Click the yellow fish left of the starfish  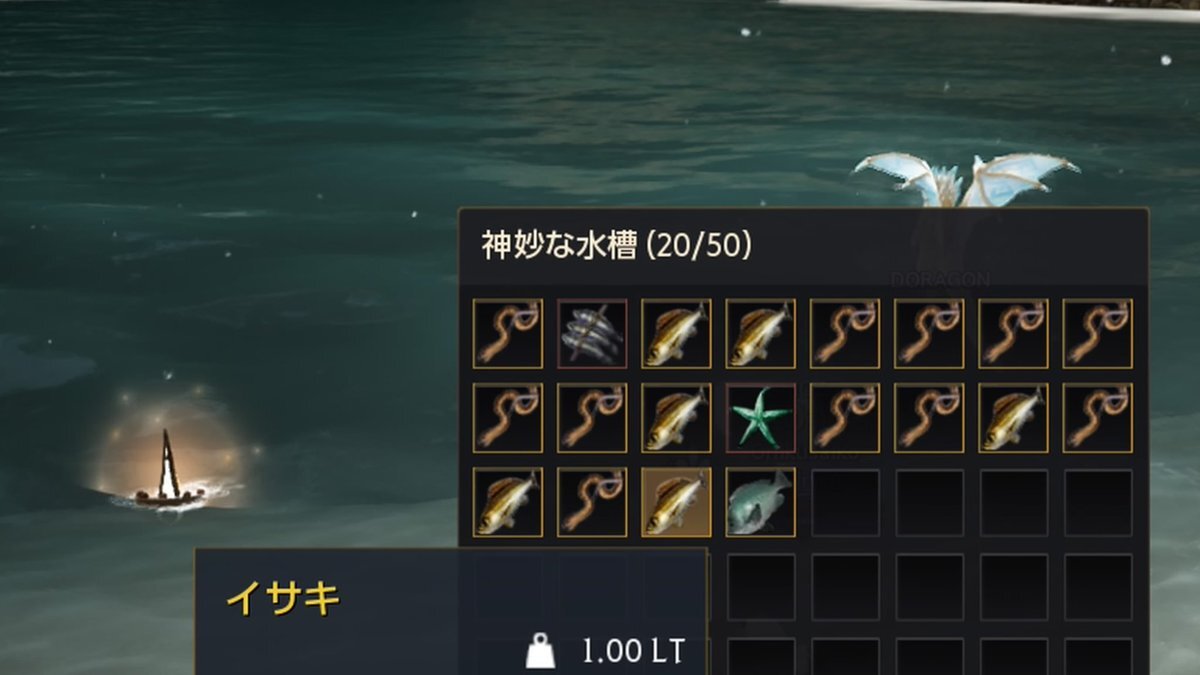pyautogui.click(x=676, y=418)
